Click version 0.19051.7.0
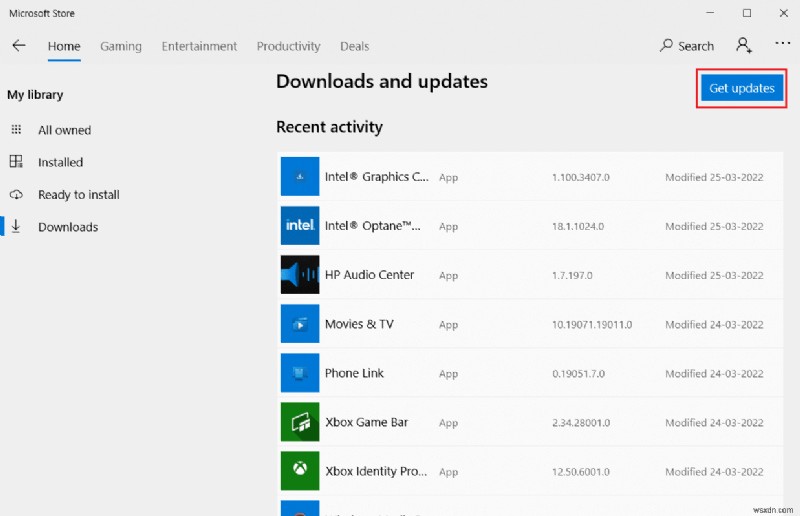The width and height of the screenshot is (800, 516). tap(579, 374)
